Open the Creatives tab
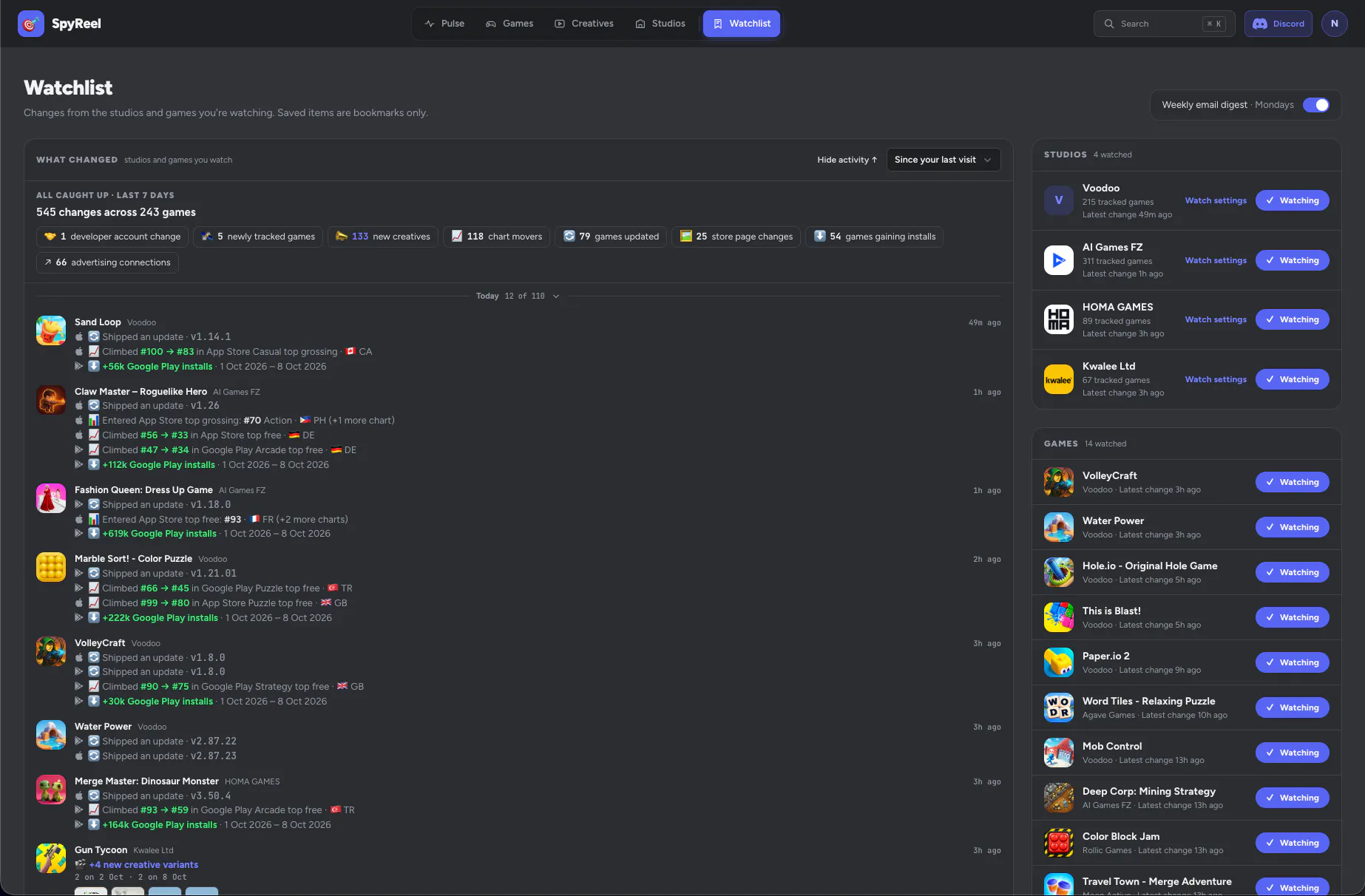This screenshot has height=896, width=1365. point(584,24)
